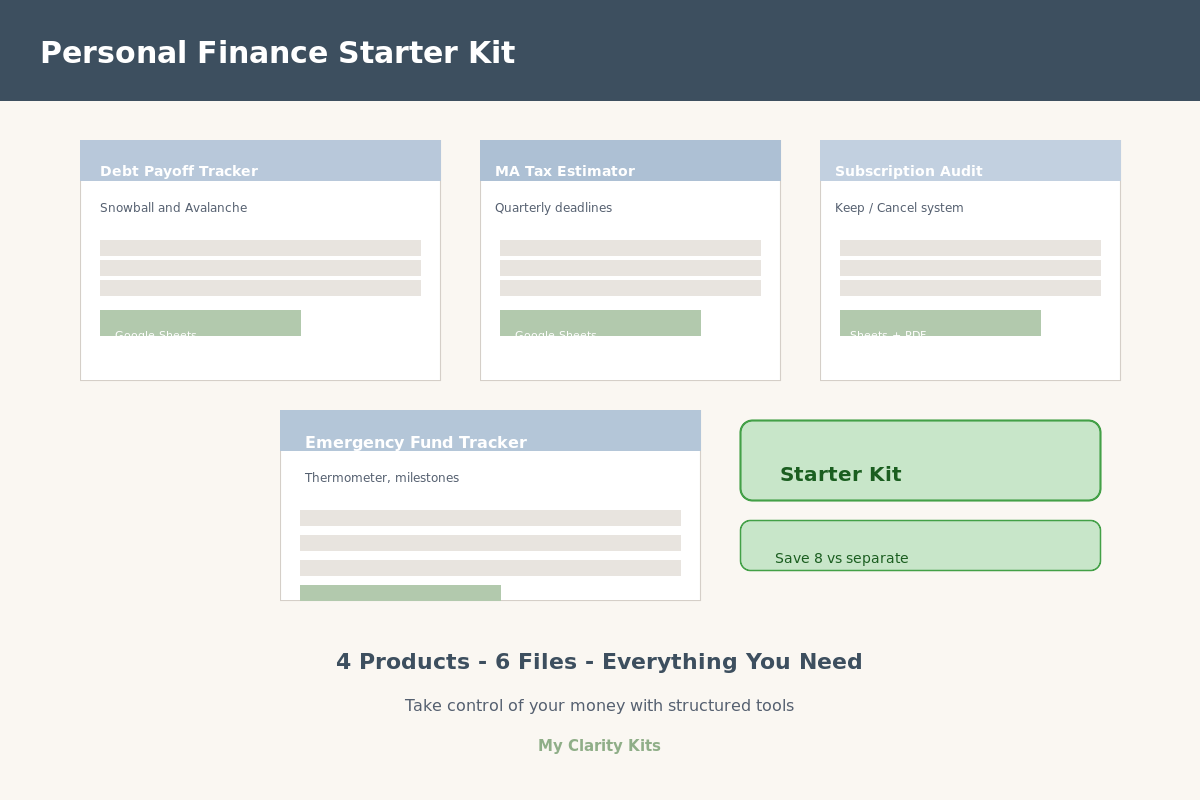1200x800 pixels.
Task: Click the Google Sheets badge under Debt Payoff Tracker
Action: (x=200, y=323)
